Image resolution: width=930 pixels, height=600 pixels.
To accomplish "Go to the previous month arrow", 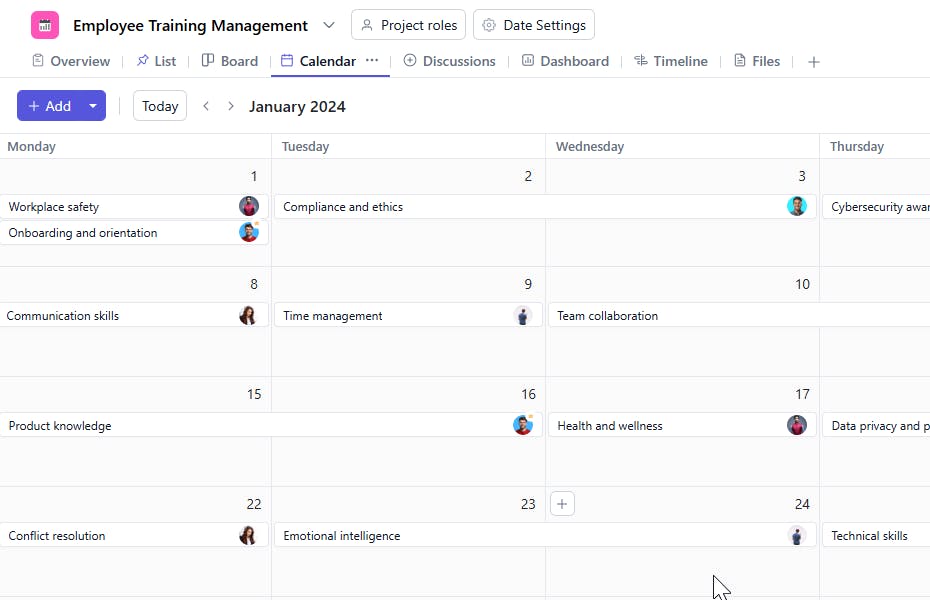I will 206,106.
